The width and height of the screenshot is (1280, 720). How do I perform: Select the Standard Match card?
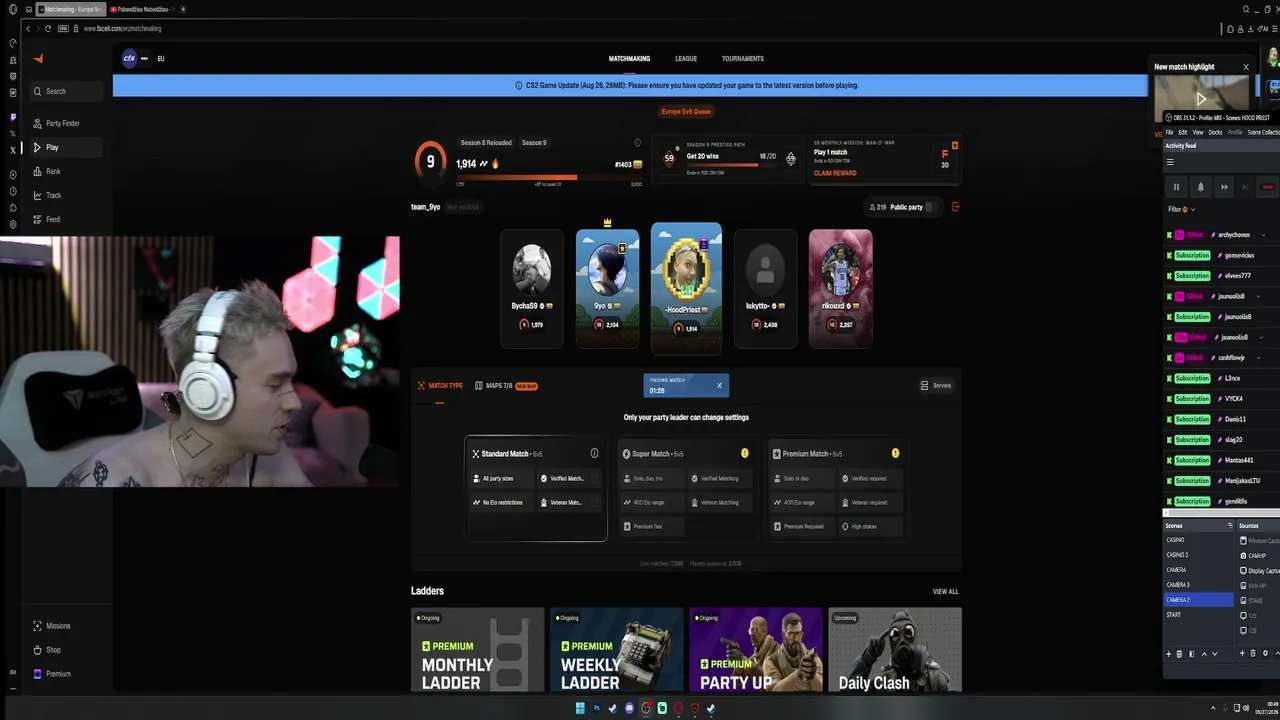[535, 488]
